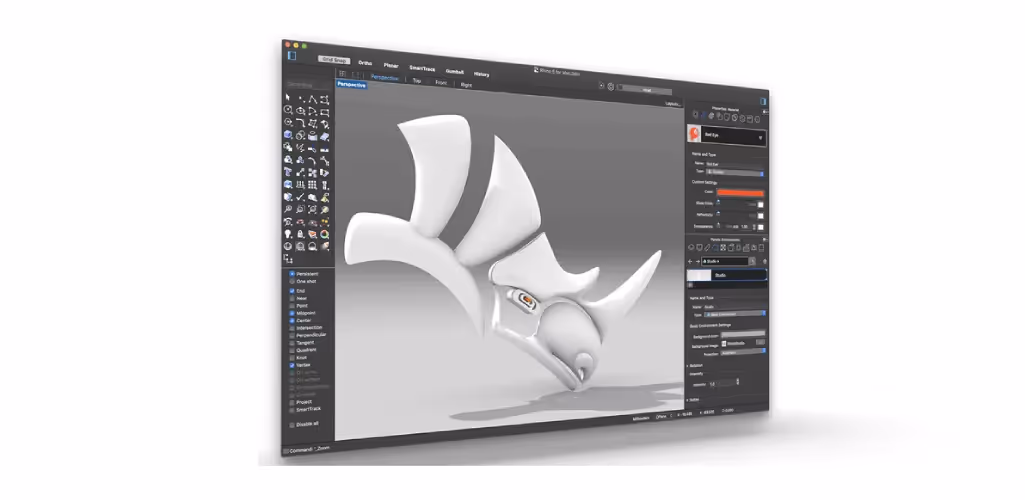Select the magnifier Zoom tool
This screenshot has height=500, width=1025.
pyautogui.click(x=288, y=209)
